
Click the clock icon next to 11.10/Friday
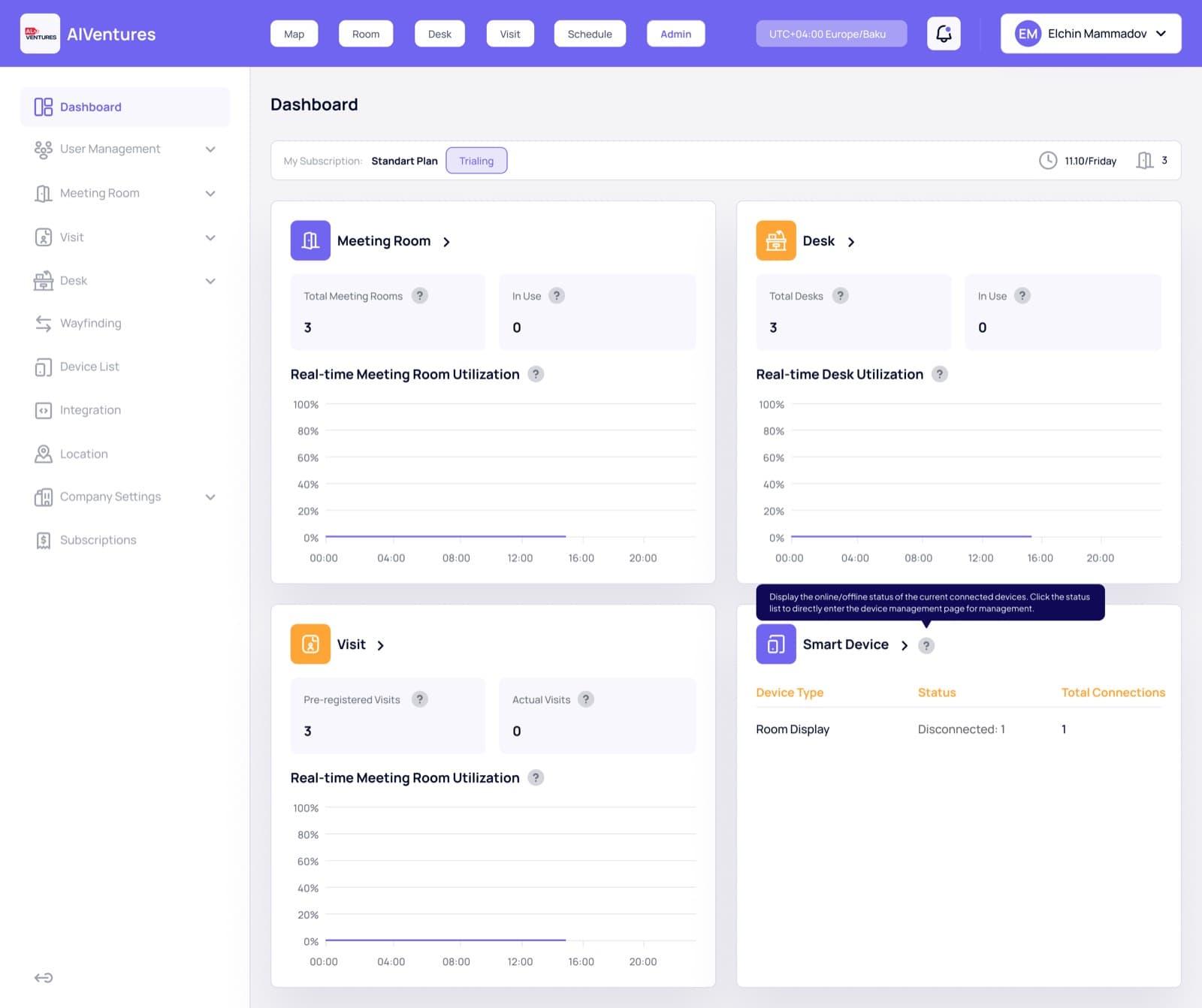pos(1048,161)
